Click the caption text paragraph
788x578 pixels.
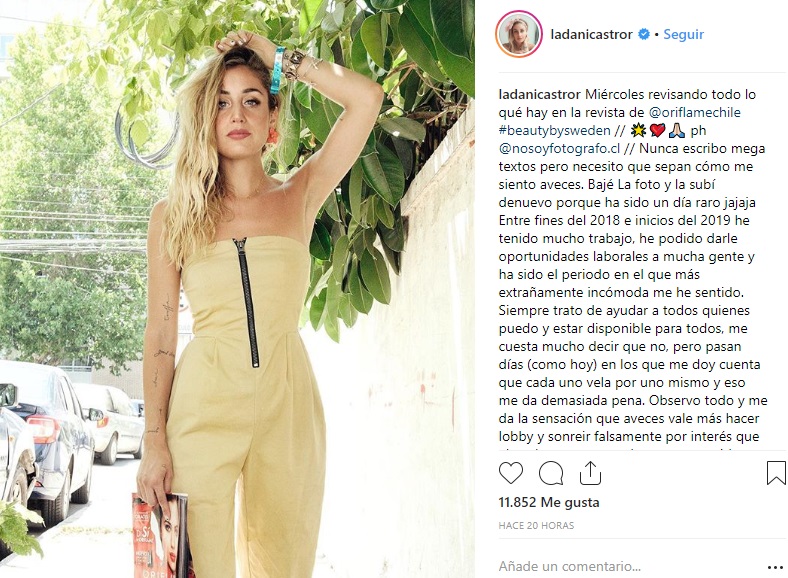pos(633,266)
